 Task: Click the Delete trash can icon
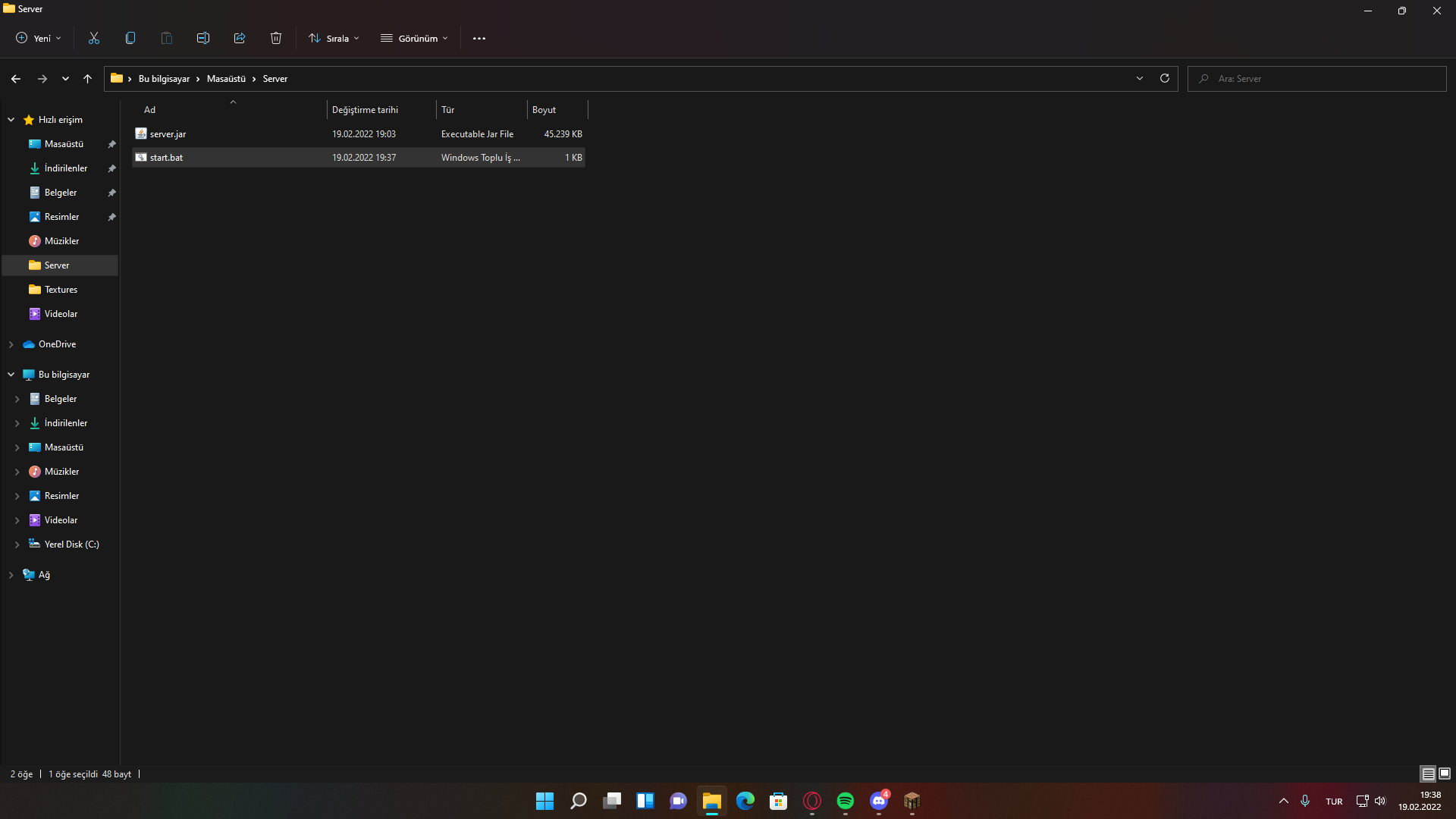point(276,38)
